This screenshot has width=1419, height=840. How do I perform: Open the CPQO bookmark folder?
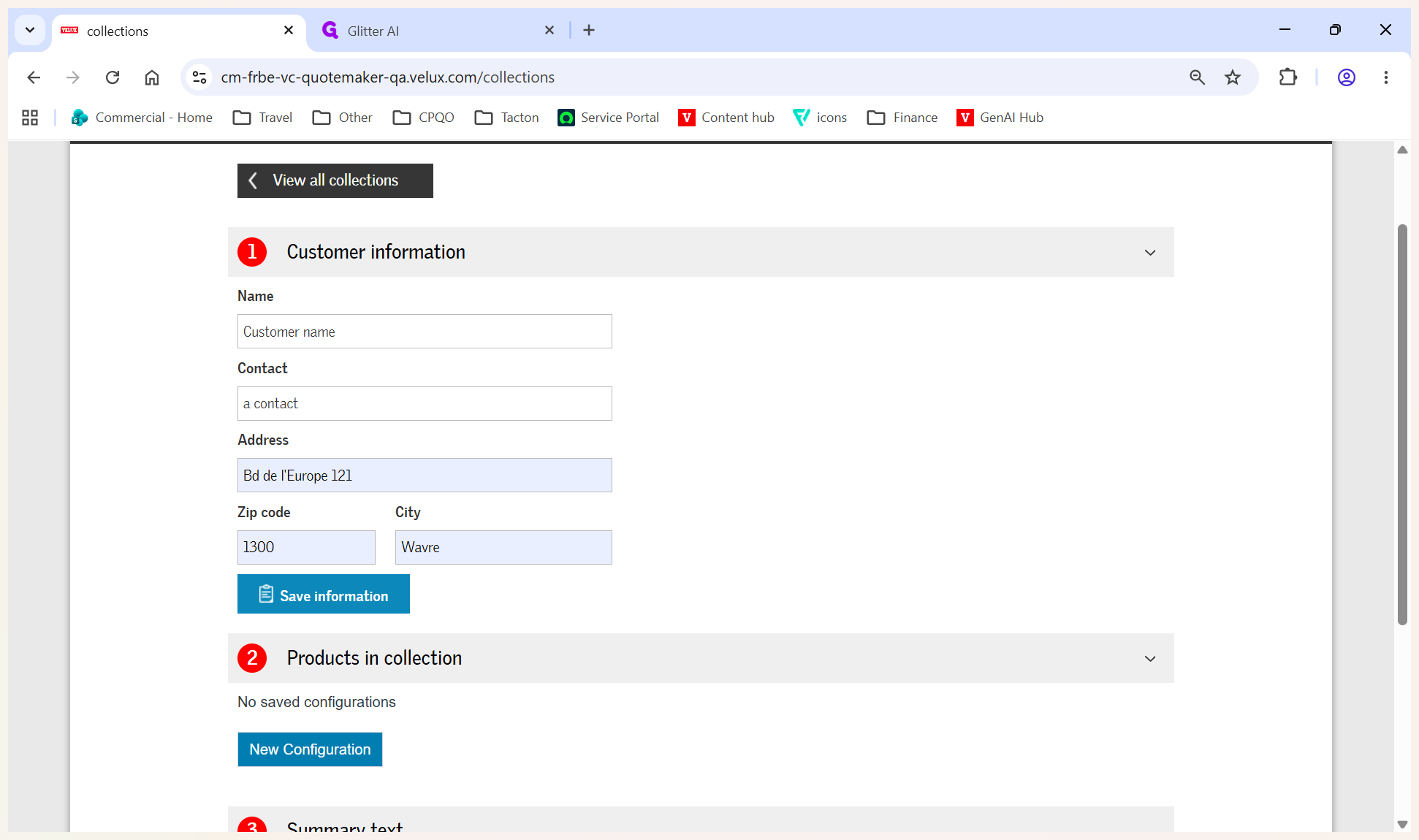(x=423, y=118)
